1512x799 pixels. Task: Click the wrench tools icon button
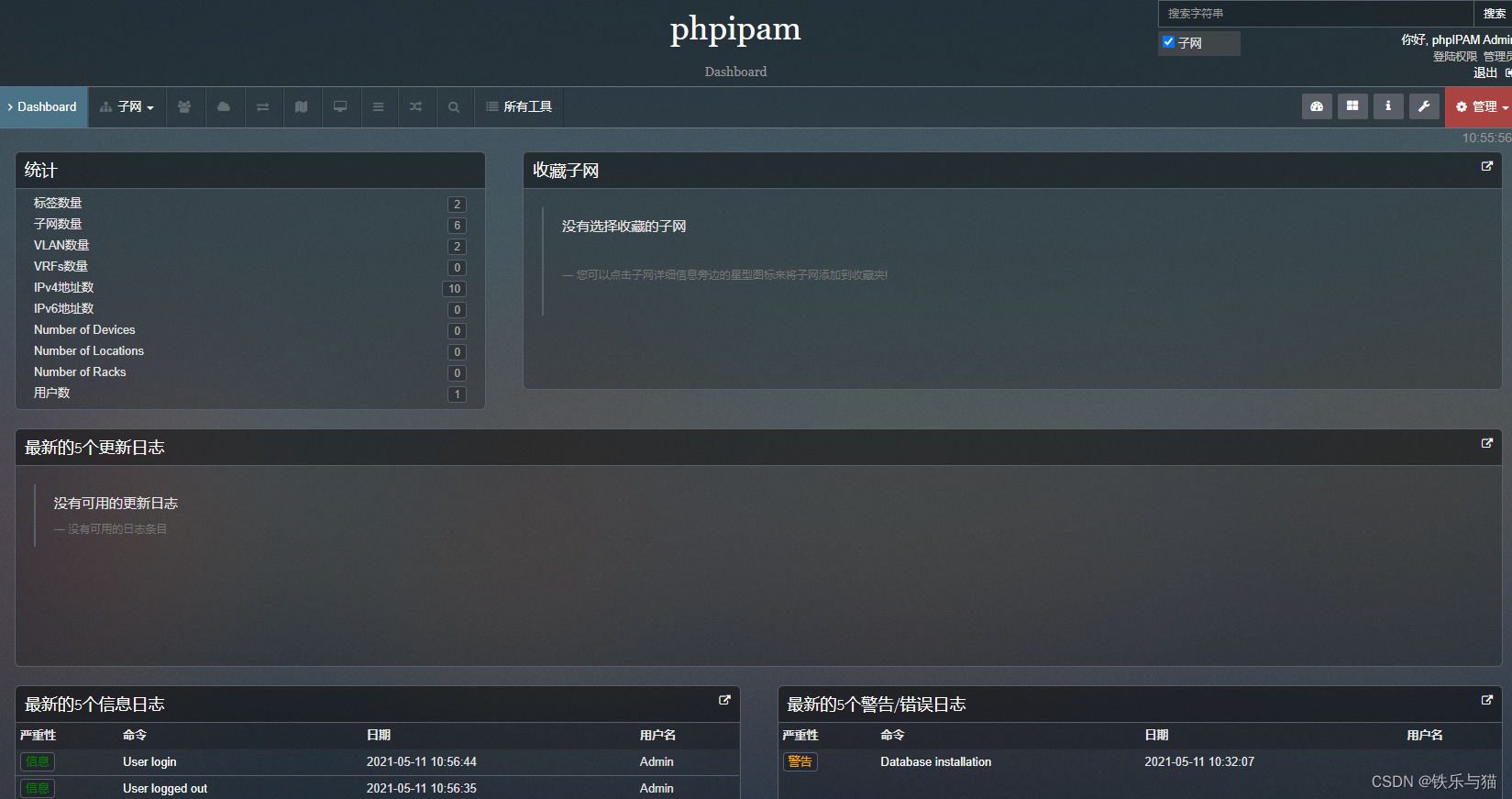(x=1424, y=106)
